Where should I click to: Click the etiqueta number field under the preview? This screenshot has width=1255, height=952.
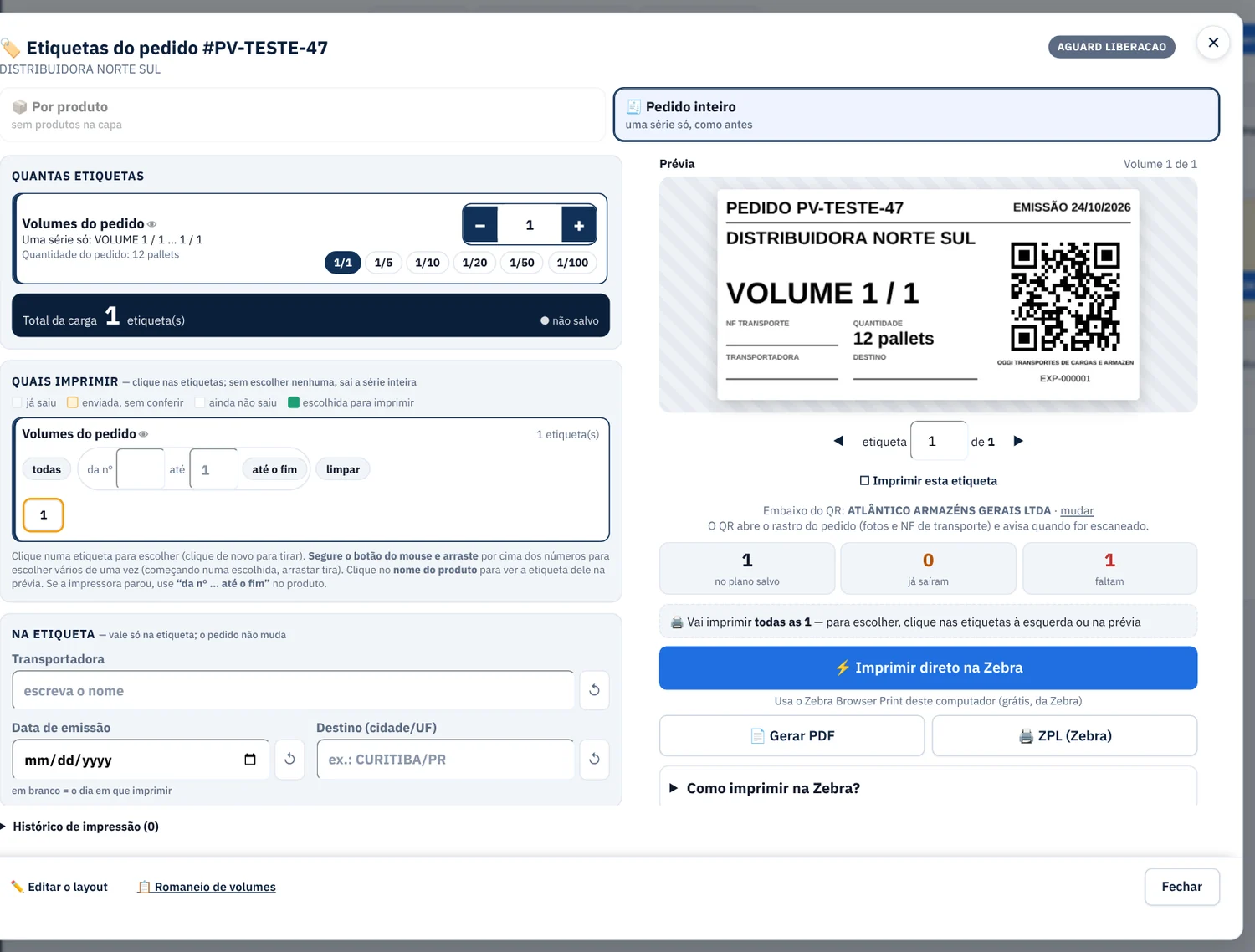click(939, 441)
